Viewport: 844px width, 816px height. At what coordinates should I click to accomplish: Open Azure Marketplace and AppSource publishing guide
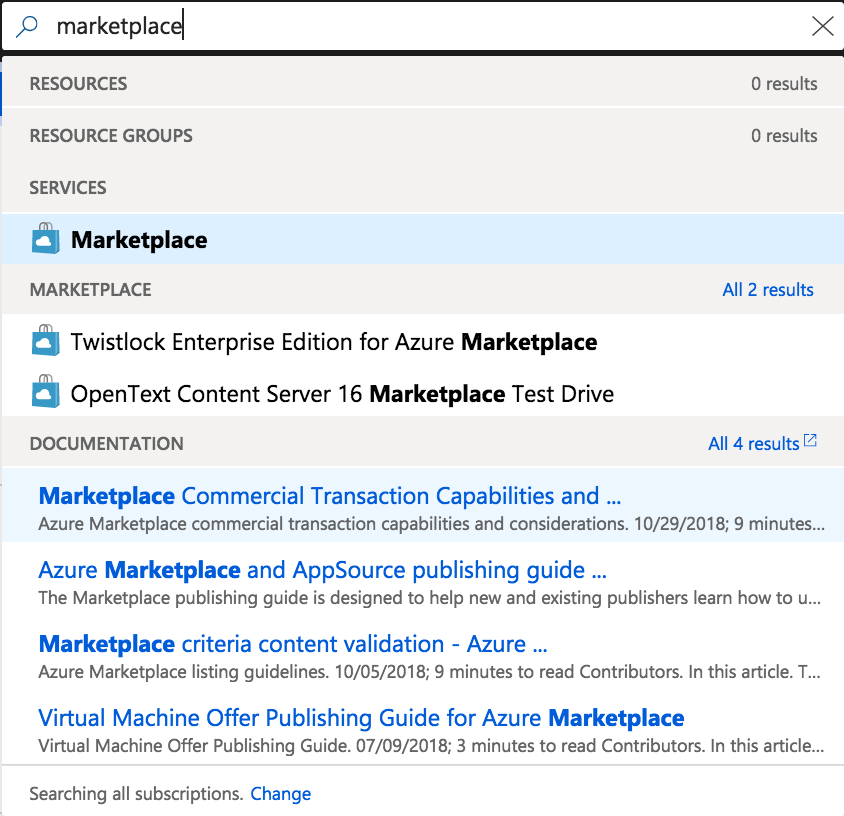[x=322, y=570]
